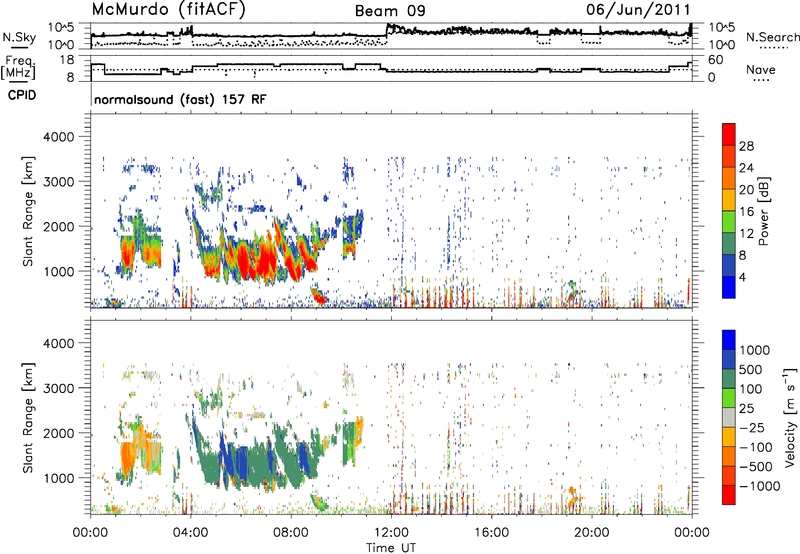The height and width of the screenshot is (554, 800).
Task: Click the '18' frequency axis value
Action: 67,60
